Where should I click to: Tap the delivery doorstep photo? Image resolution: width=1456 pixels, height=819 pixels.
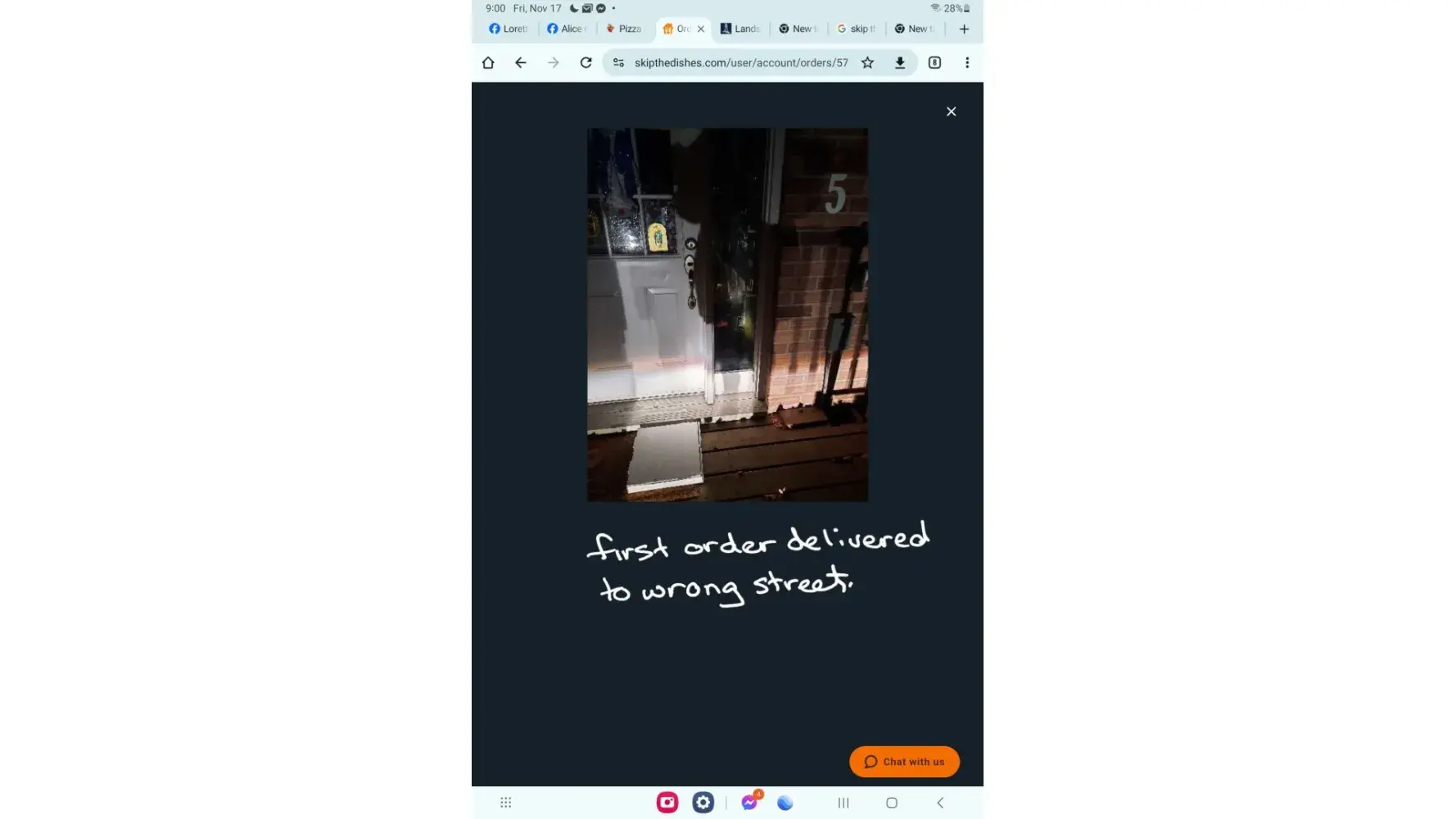[x=727, y=314]
